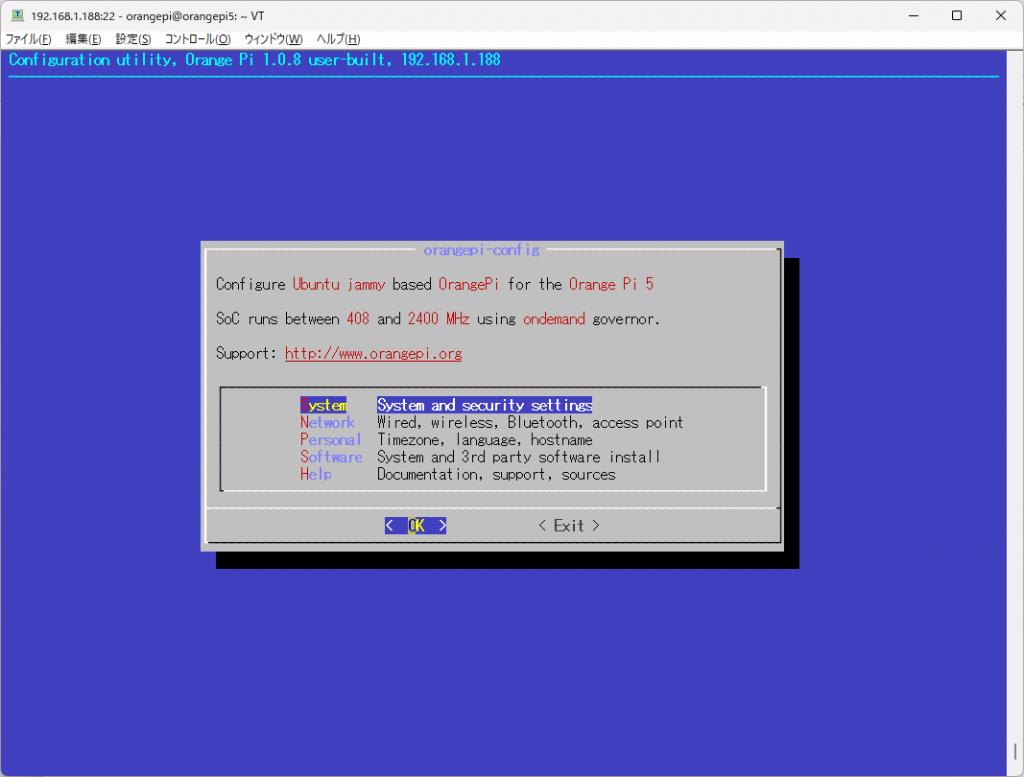Click the vertical scrollbar of the terminal
The height and width of the screenshot is (777, 1024).
(x=1015, y=411)
